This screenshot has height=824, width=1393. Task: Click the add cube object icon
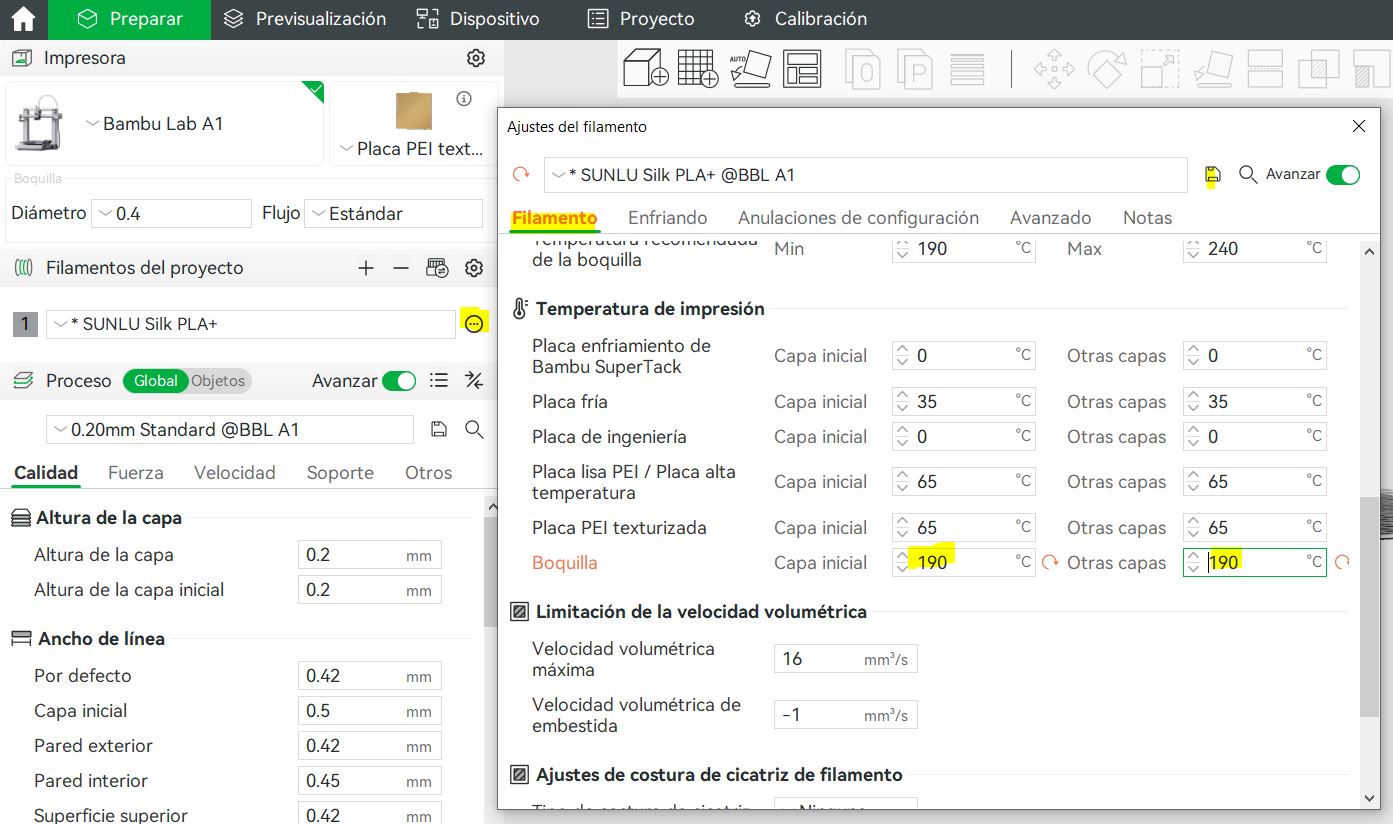point(645,69)
